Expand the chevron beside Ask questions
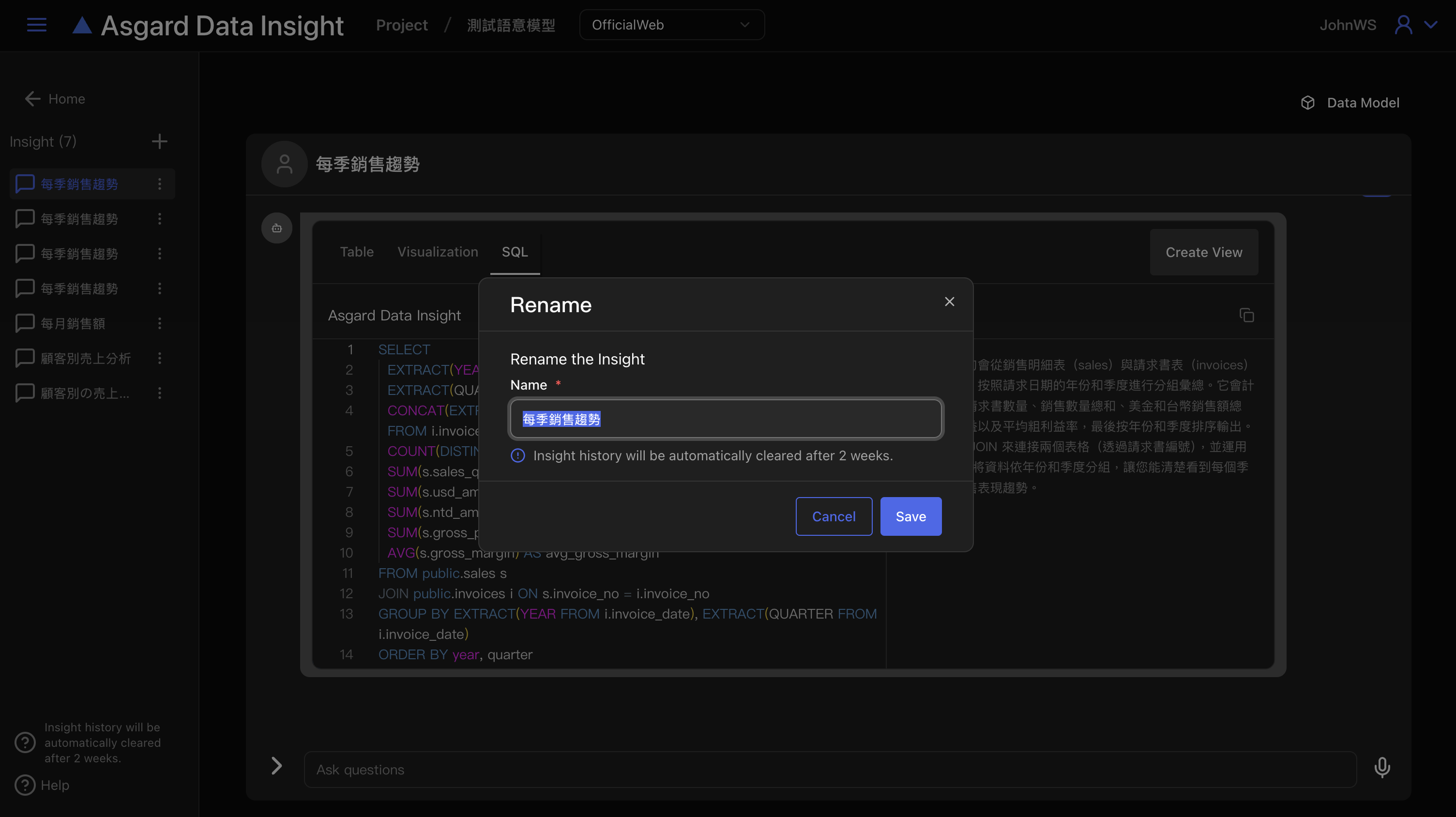1456x817 pixels. [276, 766]
